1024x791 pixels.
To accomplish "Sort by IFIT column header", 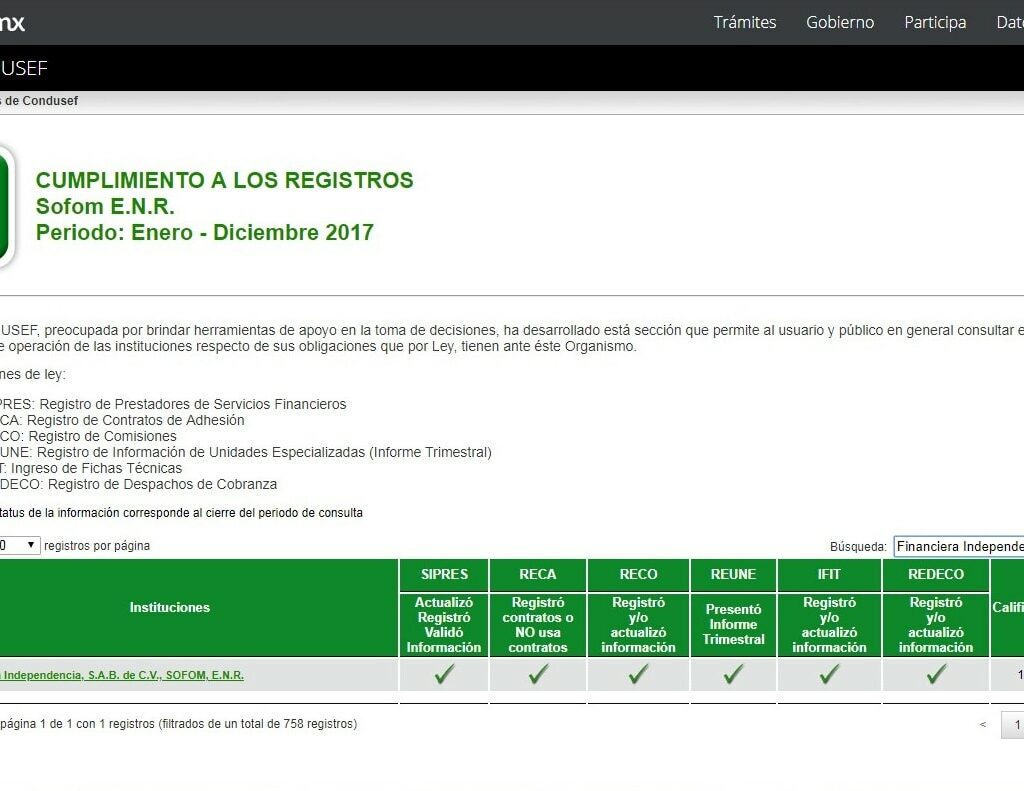I will (x=829, y=574).
